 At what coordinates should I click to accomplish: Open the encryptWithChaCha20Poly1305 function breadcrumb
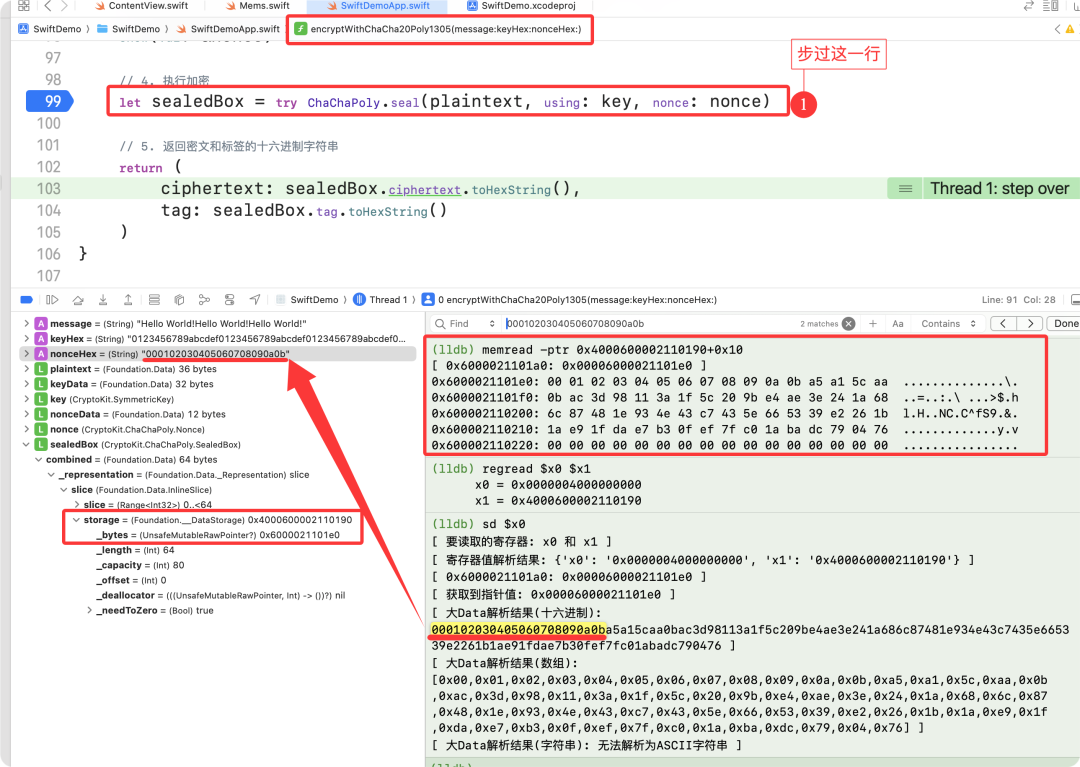[439, 29]
